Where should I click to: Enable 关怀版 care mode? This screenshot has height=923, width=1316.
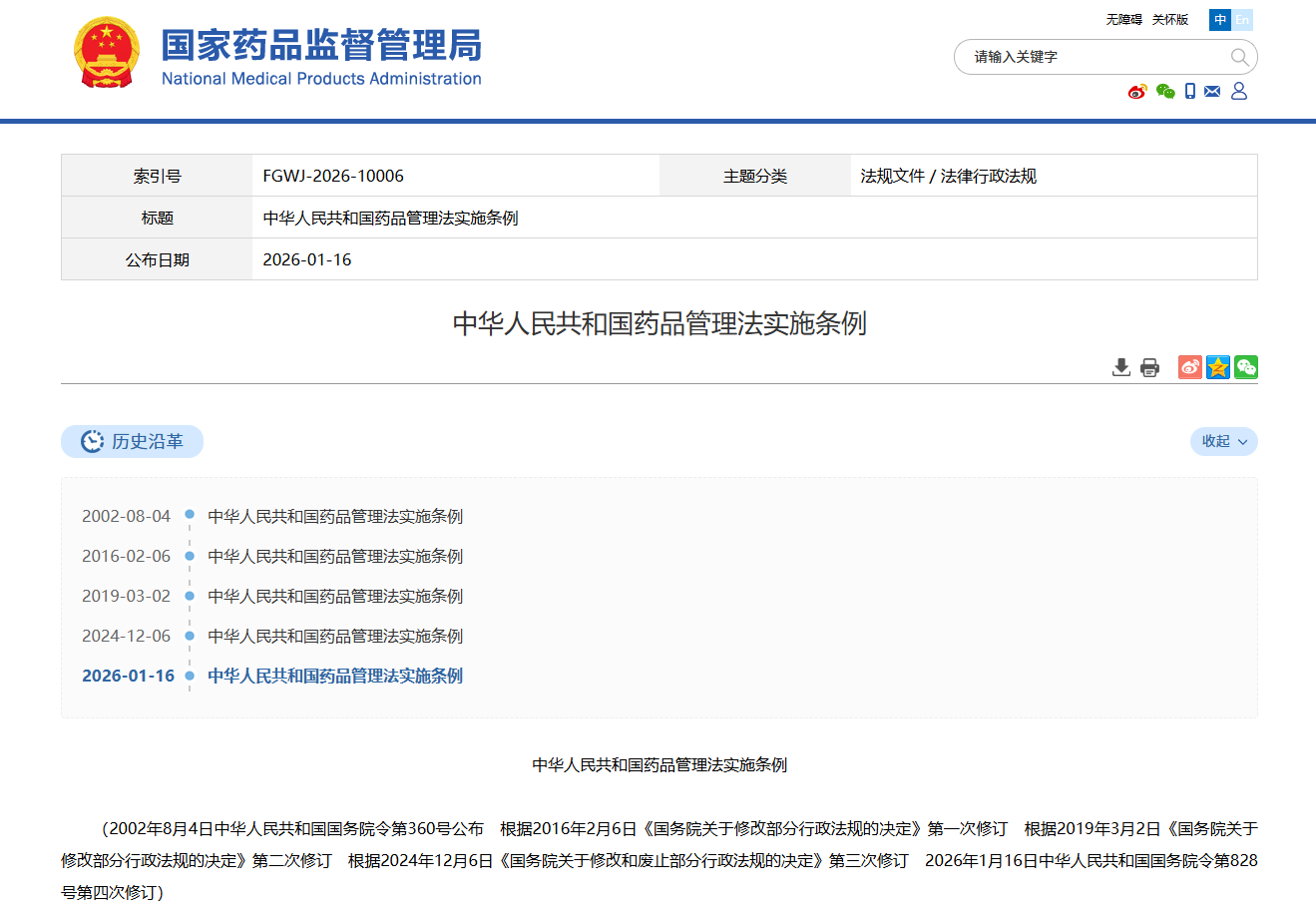(x=1170, y=20)
